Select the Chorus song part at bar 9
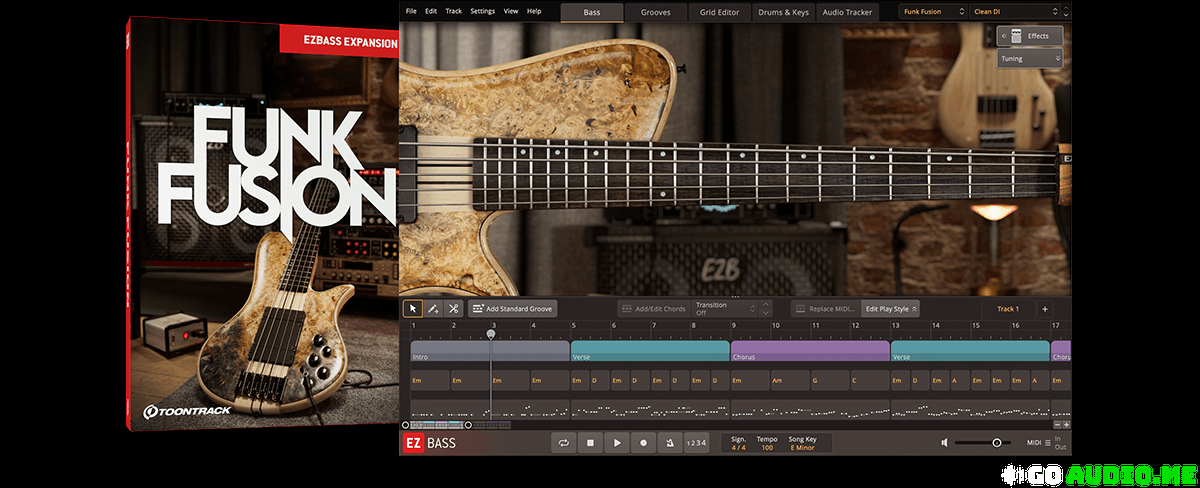The image size is (1200, 488). (810, 351)
